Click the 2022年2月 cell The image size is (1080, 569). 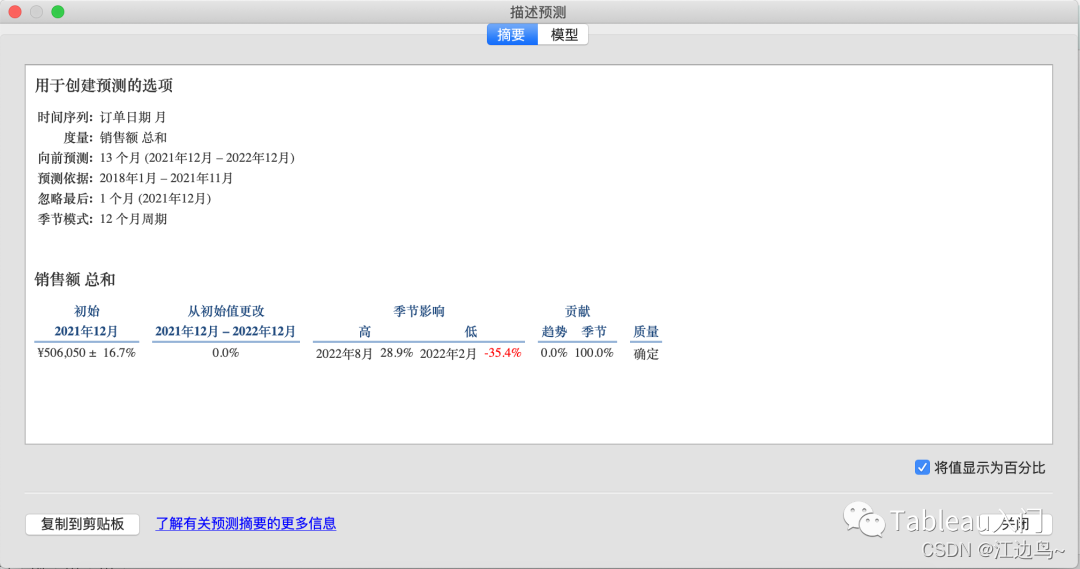(448, 354)
